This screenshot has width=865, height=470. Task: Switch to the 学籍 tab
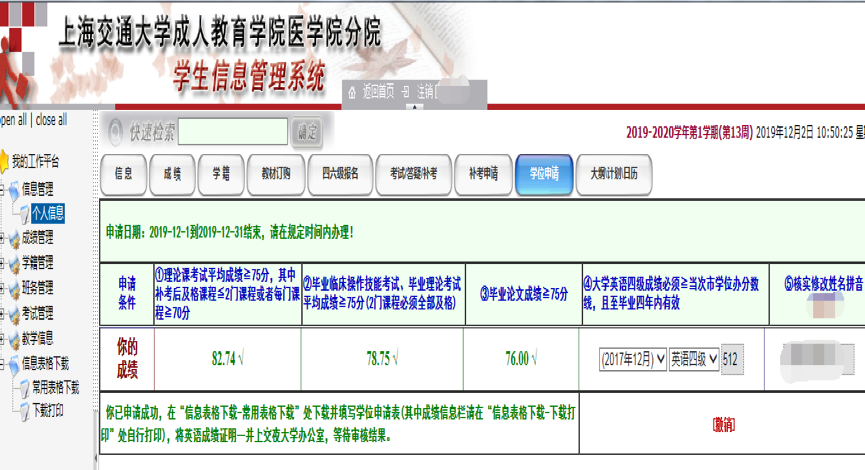click(221, 174)
